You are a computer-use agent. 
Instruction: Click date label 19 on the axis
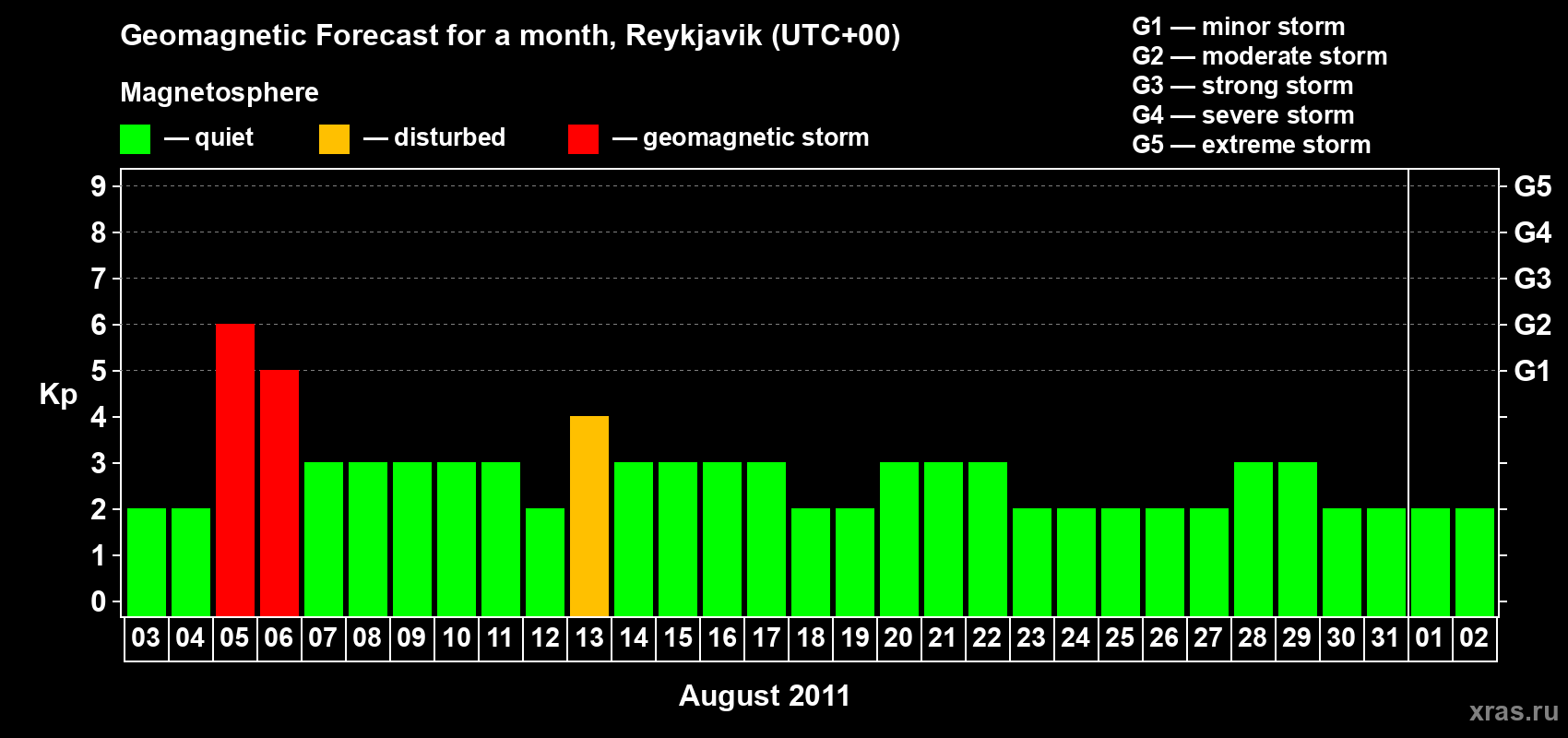pos(854,637)
